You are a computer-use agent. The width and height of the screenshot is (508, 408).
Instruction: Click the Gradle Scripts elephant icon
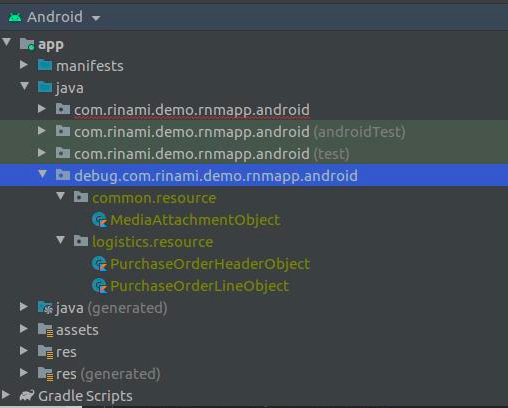coord(27,396)
